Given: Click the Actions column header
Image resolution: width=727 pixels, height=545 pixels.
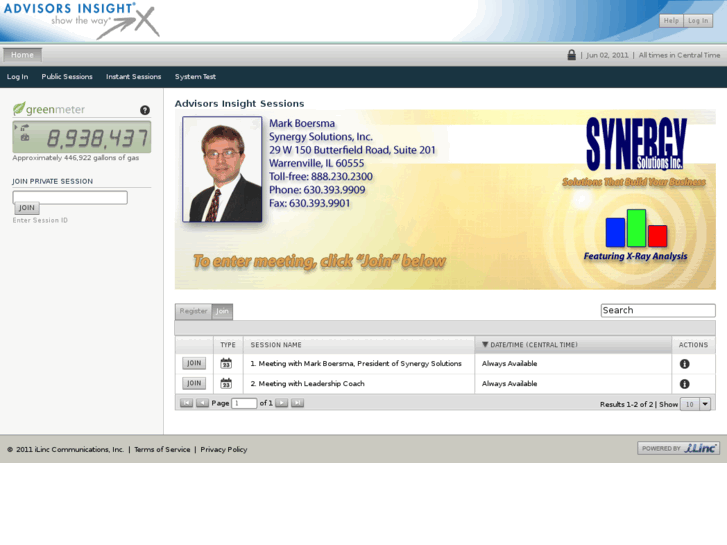Looking at the screenshot, I should click(693, 345).
